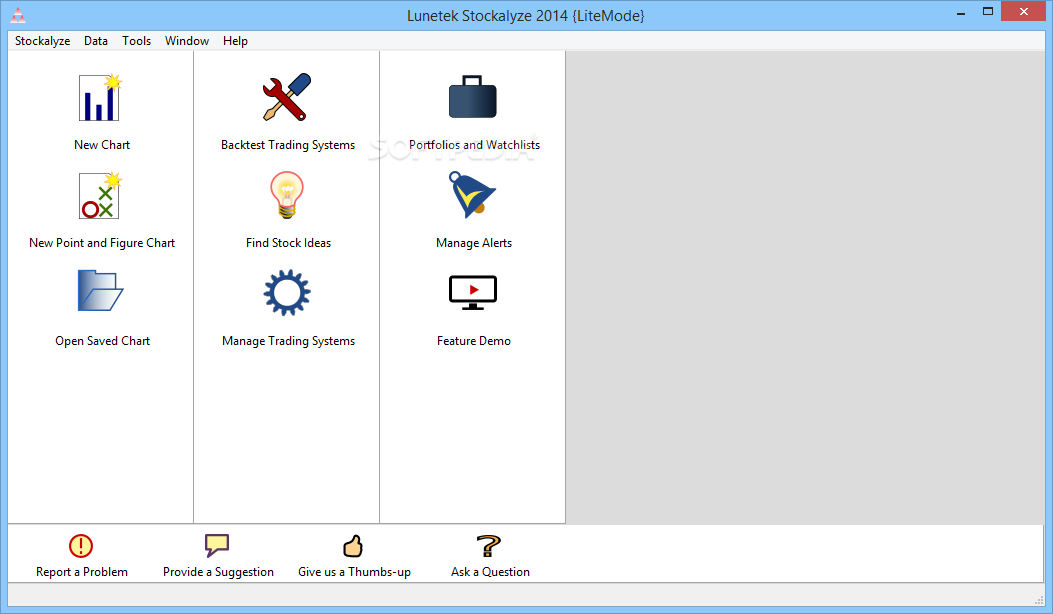Click the Open Saved Chart label

pyautogui.click(x=102, y=341)
